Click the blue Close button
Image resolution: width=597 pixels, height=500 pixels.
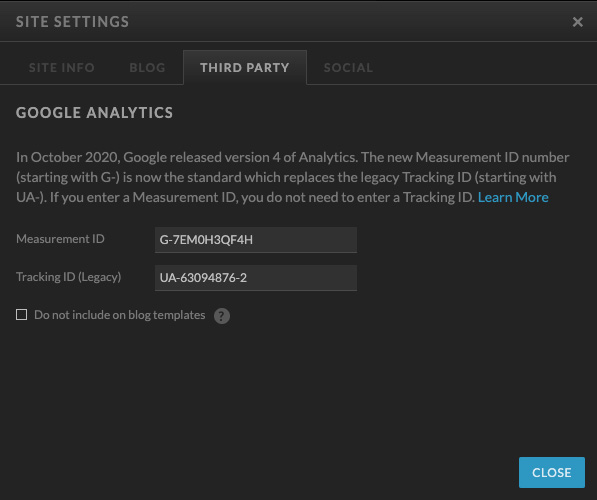tap(552, 472)
